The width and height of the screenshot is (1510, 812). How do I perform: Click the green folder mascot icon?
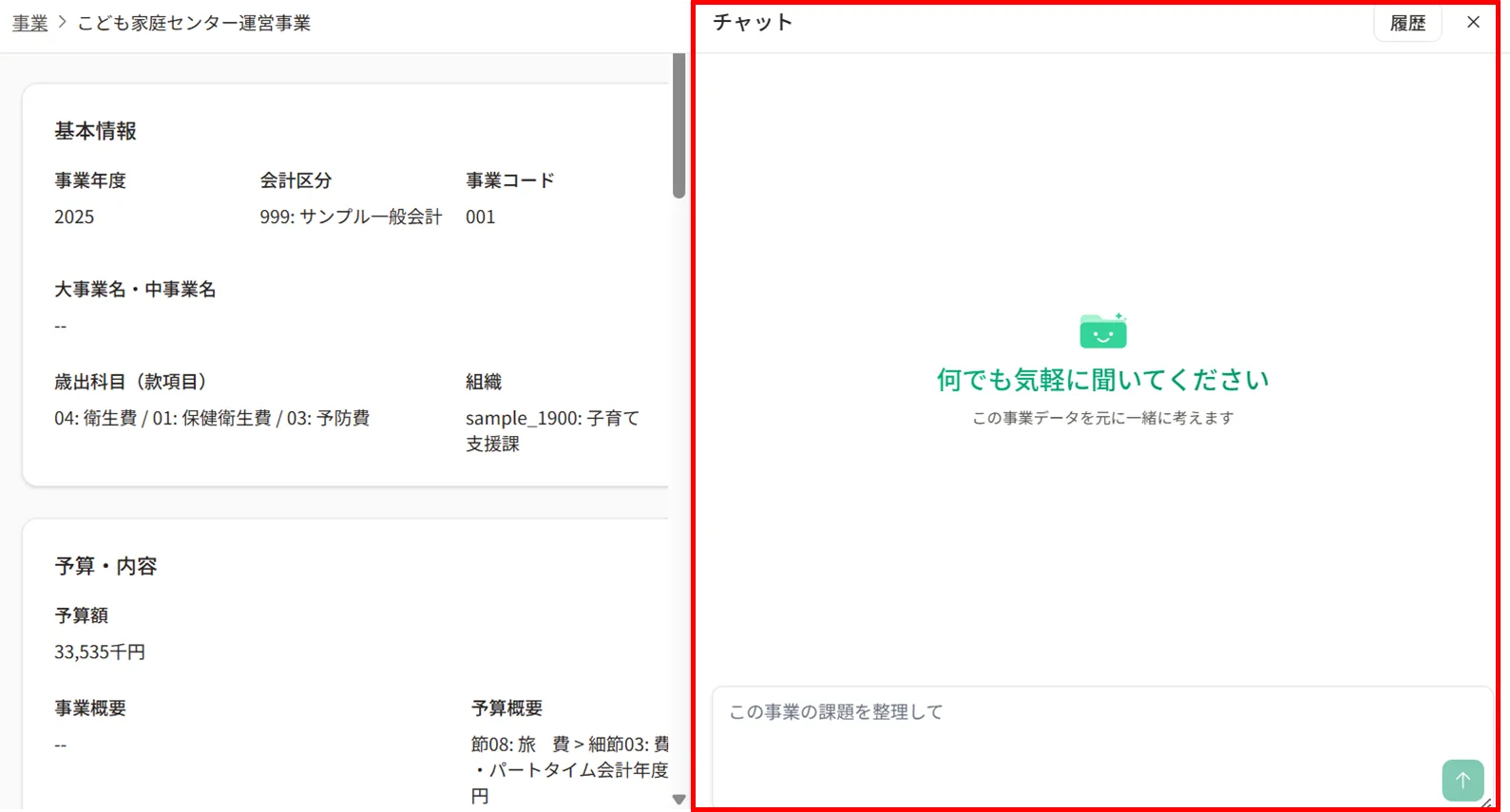tap(1103, 330)
